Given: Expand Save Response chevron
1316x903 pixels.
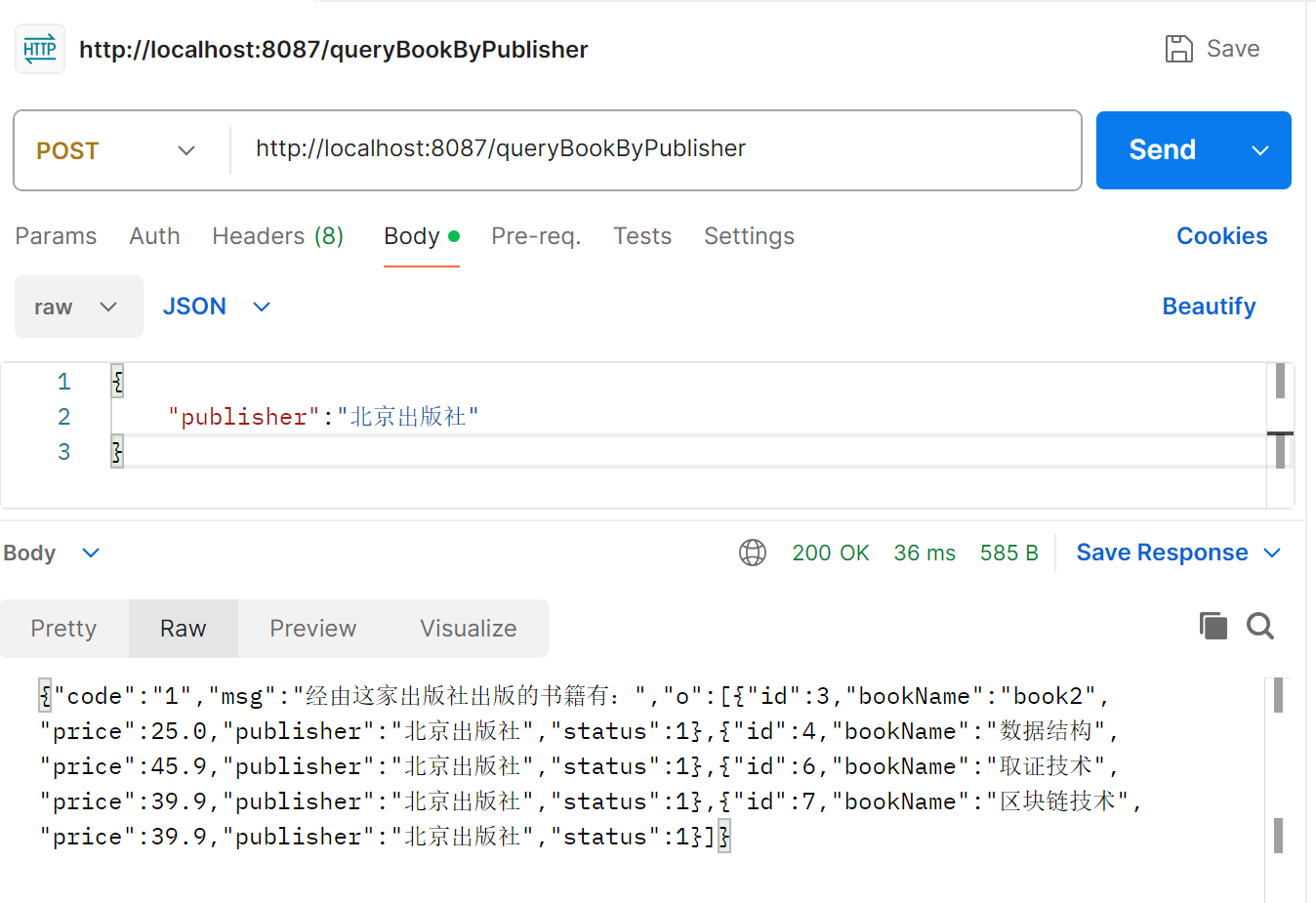Looking at the screenshot, I should click(1272, 554).
